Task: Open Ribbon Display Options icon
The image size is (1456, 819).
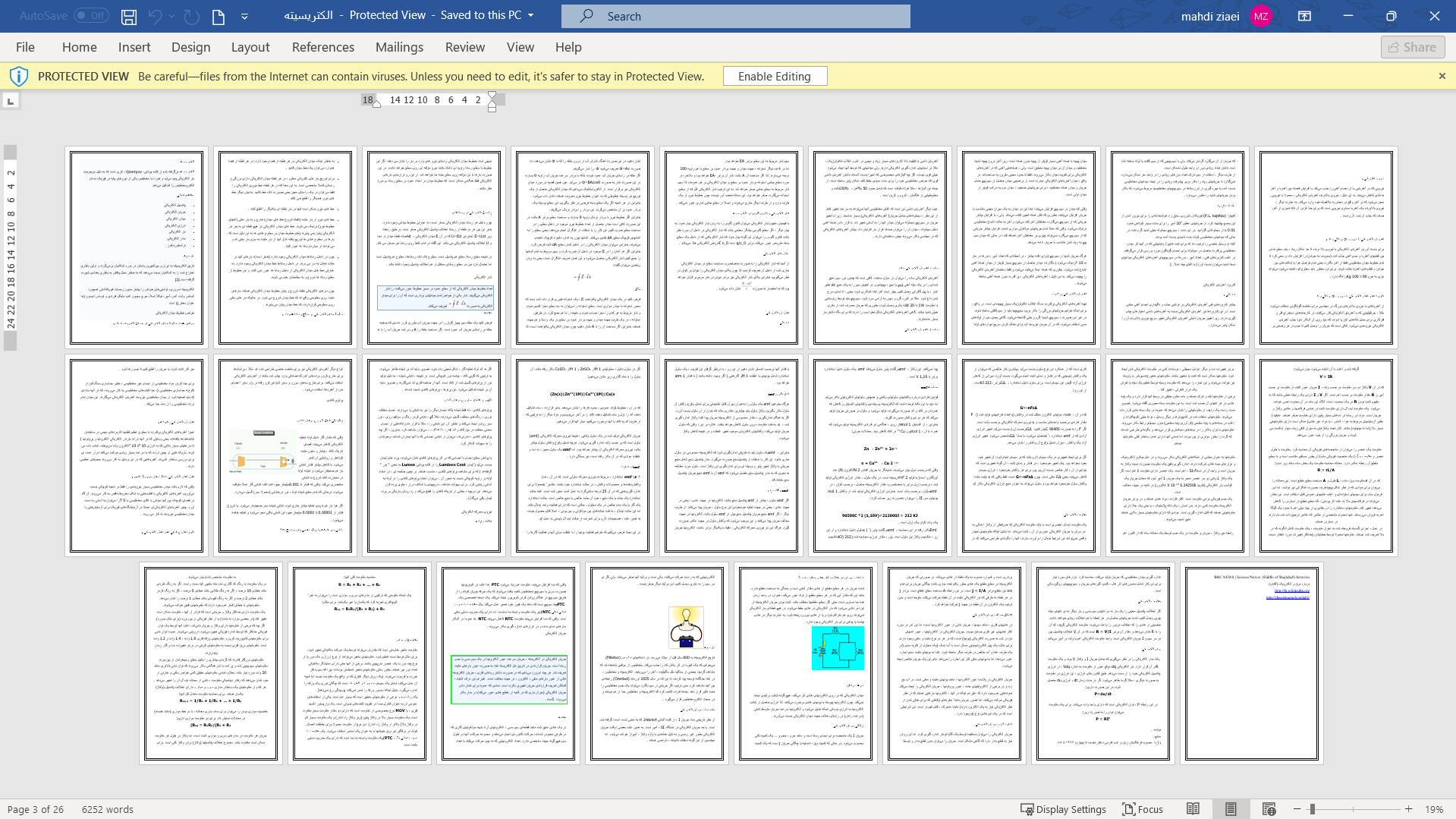Action: (1305, 16)
